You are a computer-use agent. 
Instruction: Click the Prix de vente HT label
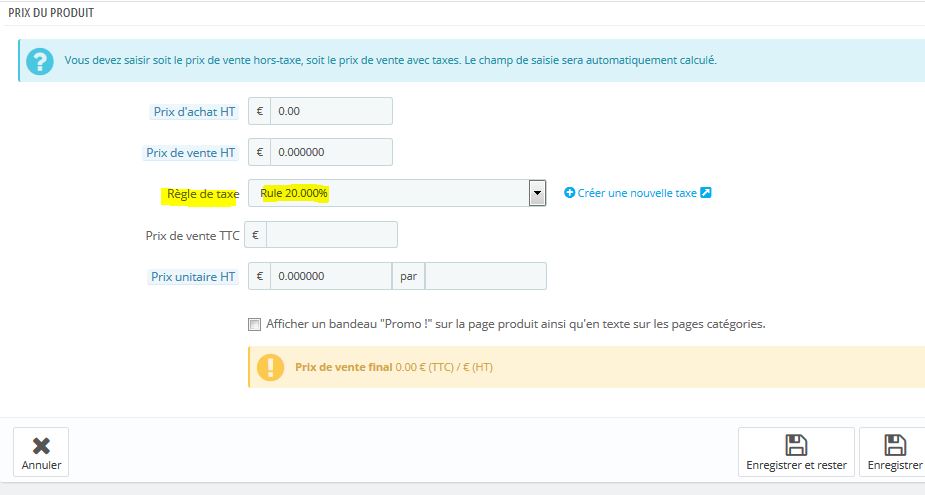(191, 153)
